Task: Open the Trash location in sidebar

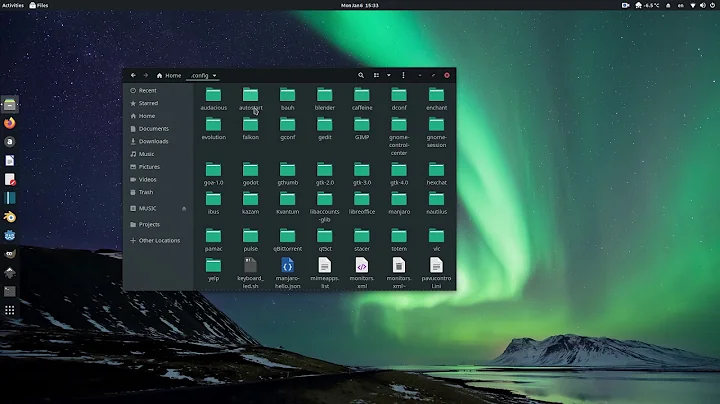Action: [x=146, y=192]
